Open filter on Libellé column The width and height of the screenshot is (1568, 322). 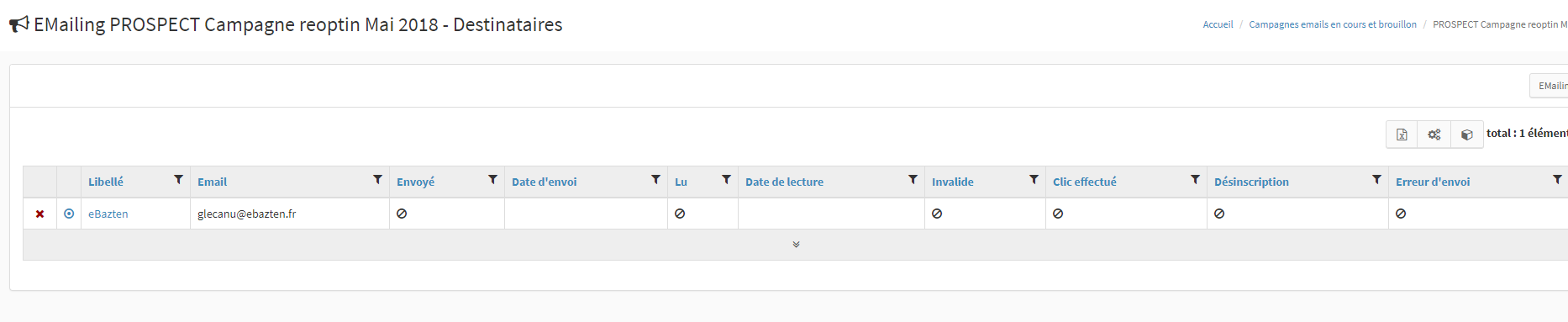point(178,180)
